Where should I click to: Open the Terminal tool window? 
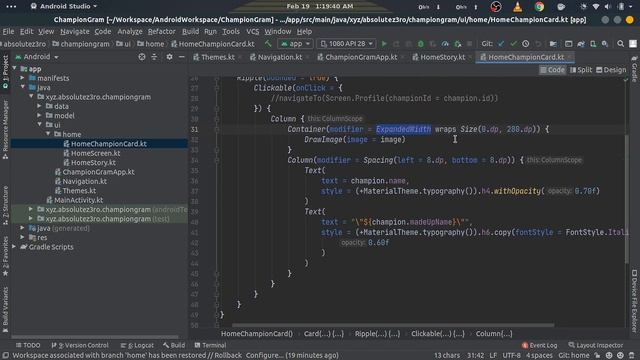pyautogui.click(x=210, y=345)
